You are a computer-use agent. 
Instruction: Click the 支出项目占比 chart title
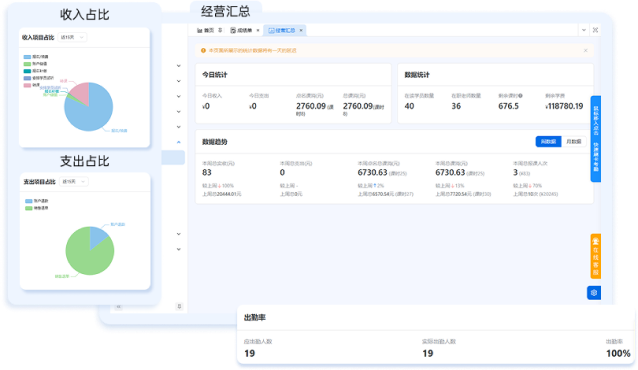[39, 182]
